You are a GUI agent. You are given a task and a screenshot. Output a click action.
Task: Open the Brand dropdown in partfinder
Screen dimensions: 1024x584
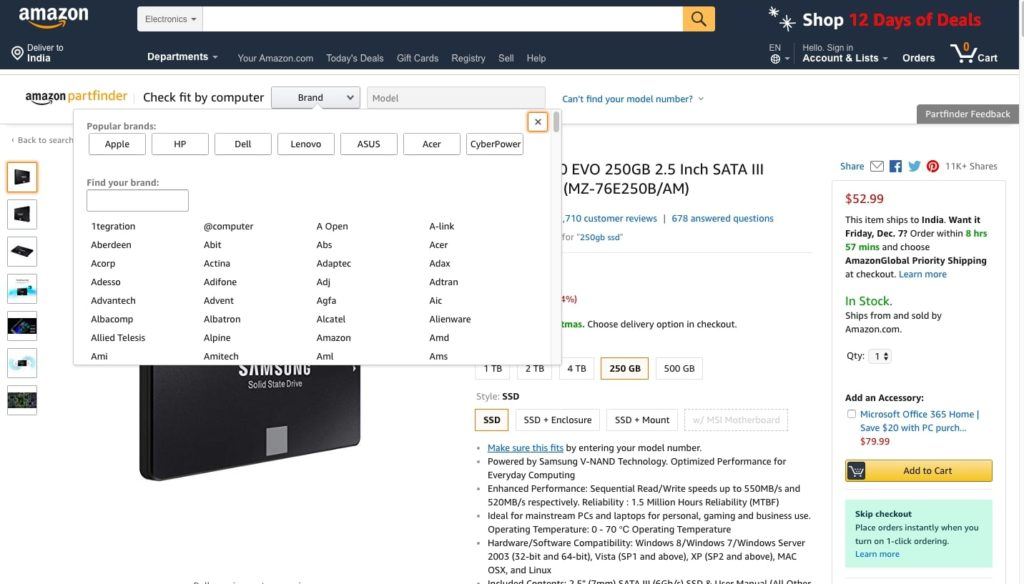tap(315, 97)
